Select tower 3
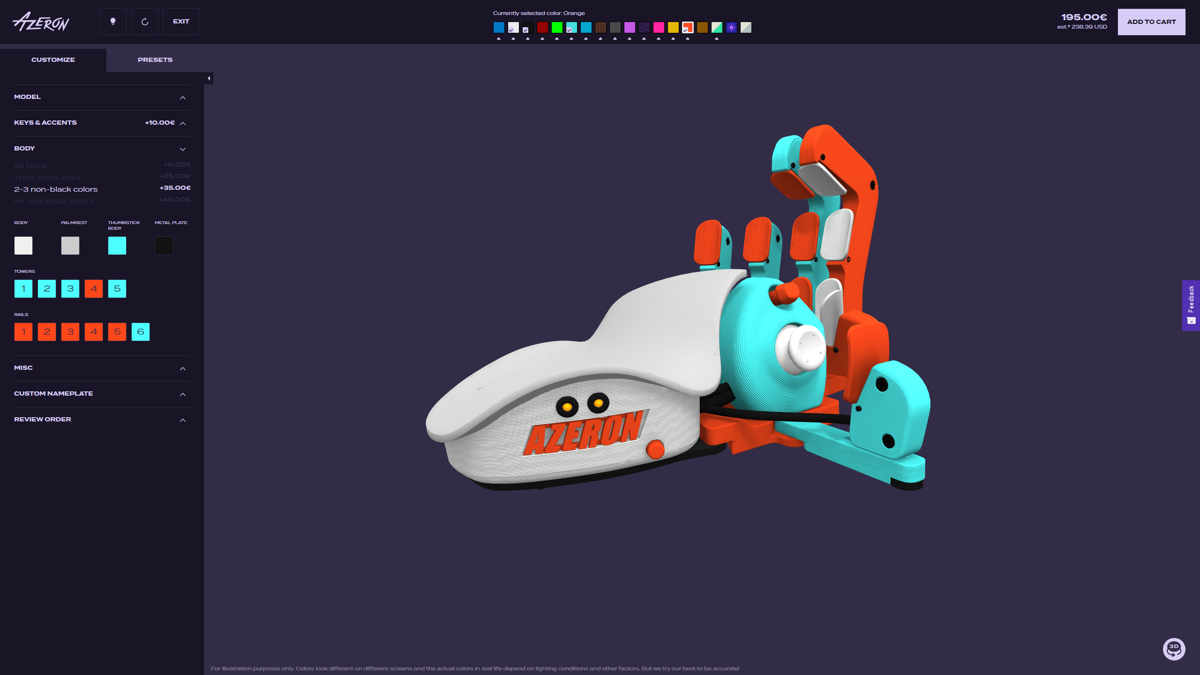This screenshot has height=675, width=1200. pos(70,289)
